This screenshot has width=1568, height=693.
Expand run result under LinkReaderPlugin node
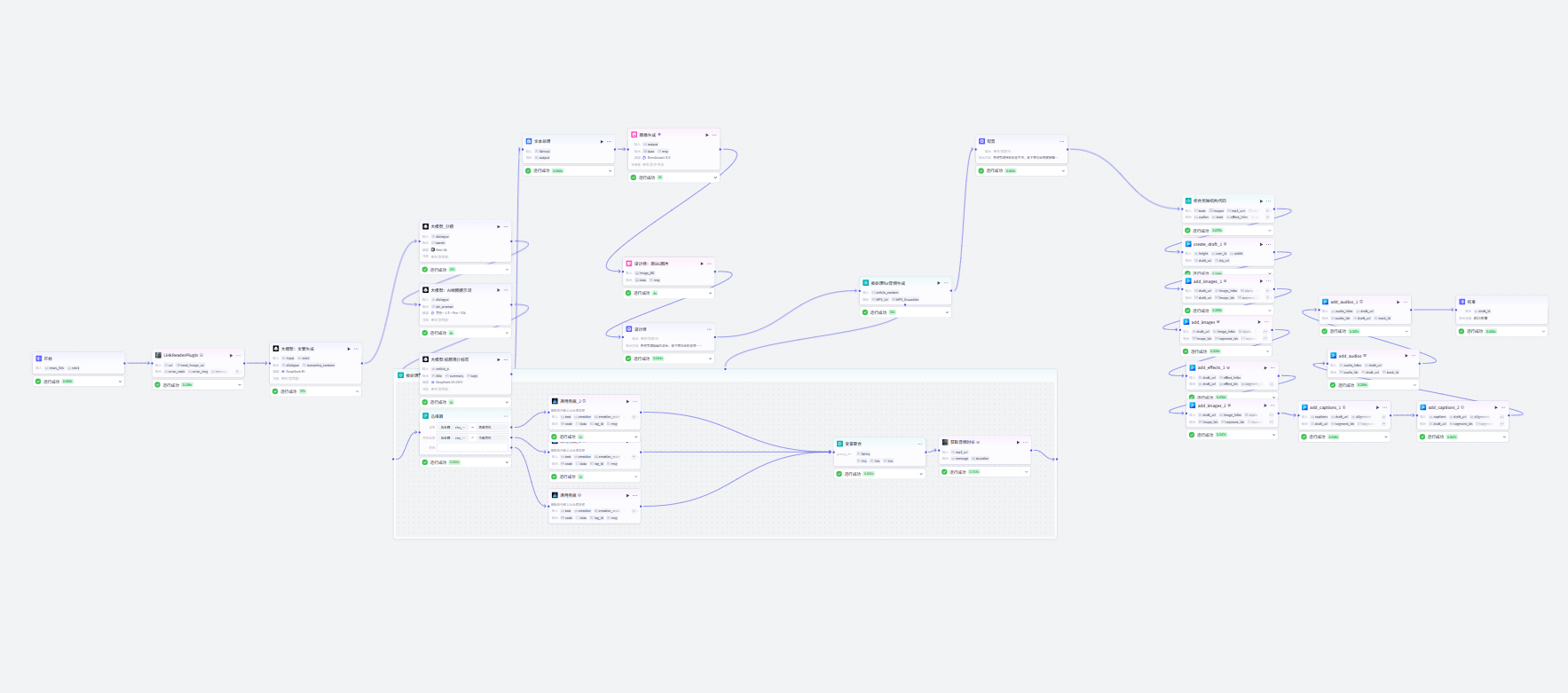[x=239, y=385]
